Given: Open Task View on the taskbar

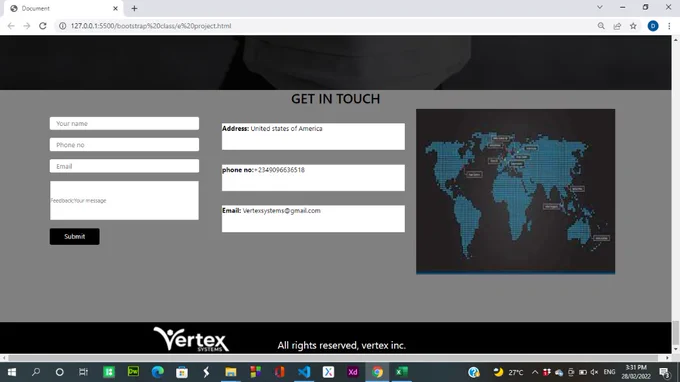Looking at the screenshot, I should [x=83, y=372].
